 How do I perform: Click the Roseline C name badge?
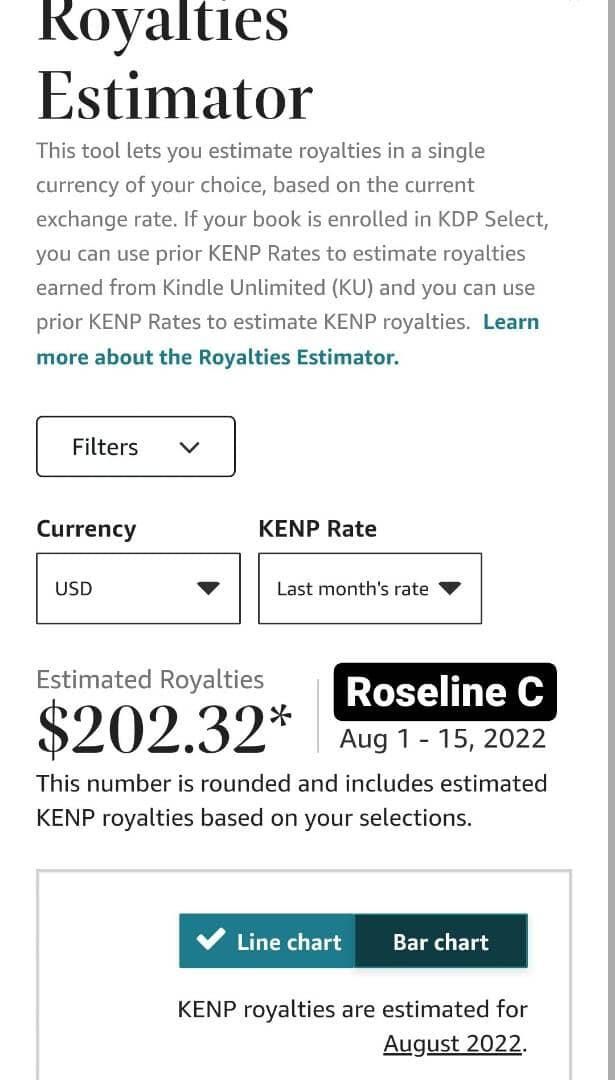point(444,692)
